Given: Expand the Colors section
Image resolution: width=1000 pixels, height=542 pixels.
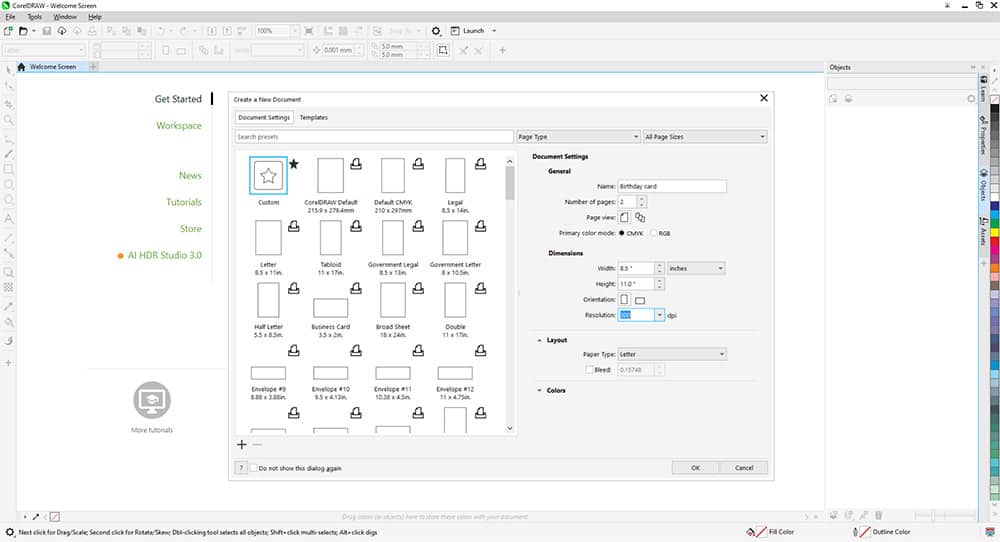Looking at the screenshot, I should 540,390.
